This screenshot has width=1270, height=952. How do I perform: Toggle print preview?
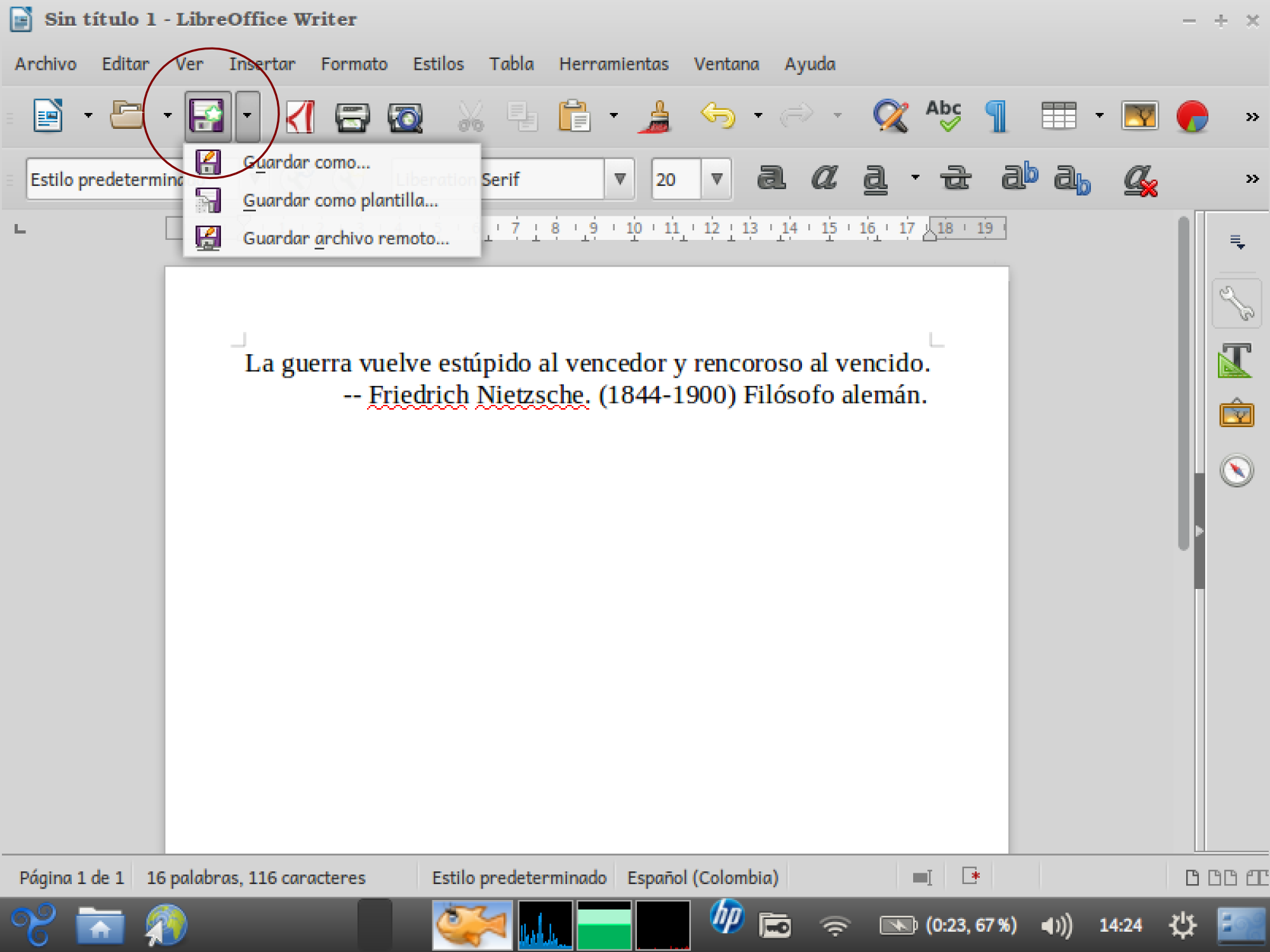pyautogui.click(x=405, y=117)
